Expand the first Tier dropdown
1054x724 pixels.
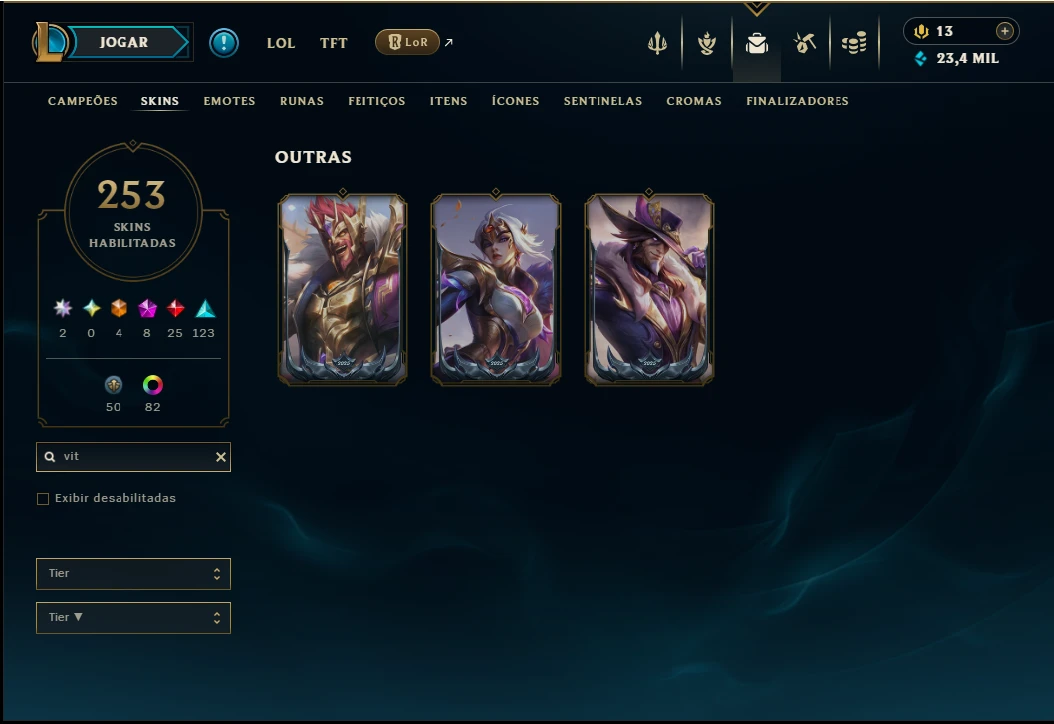tap(133, 573)
